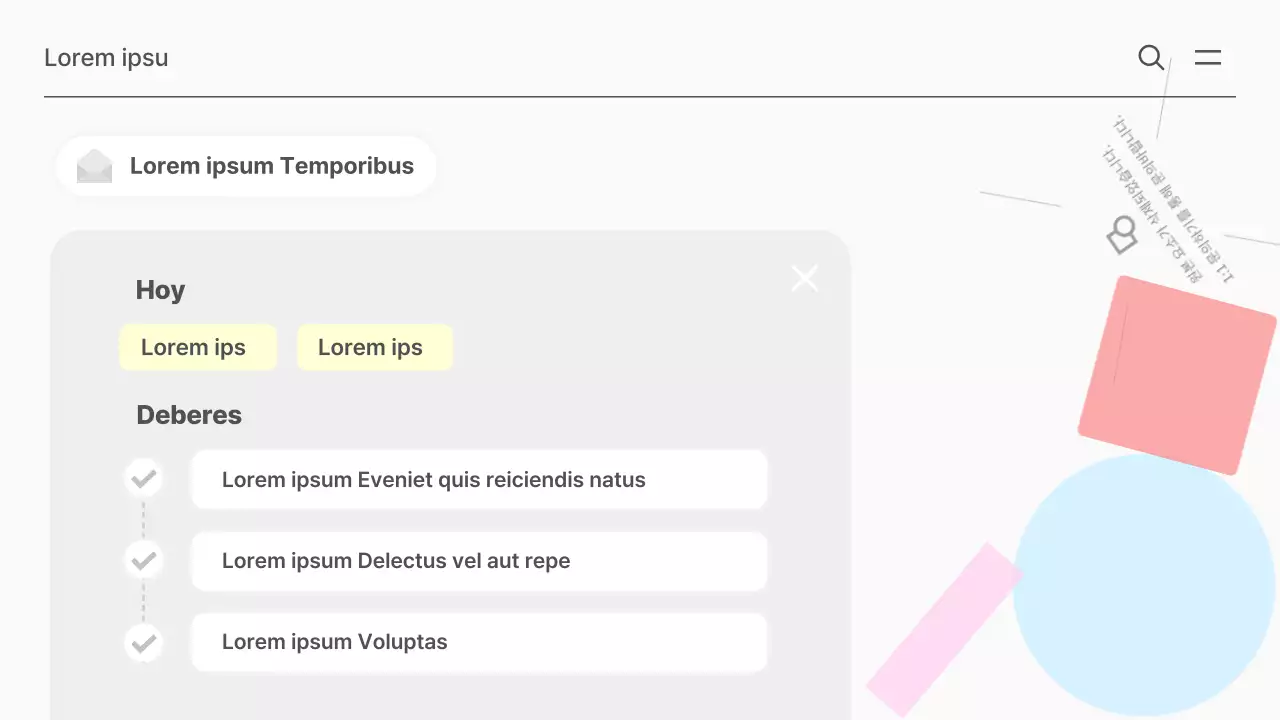The height and width of the screenshot is (720, 1280).
Task: Click the tilted pink rectangle shape
Action: coord(943,630)
